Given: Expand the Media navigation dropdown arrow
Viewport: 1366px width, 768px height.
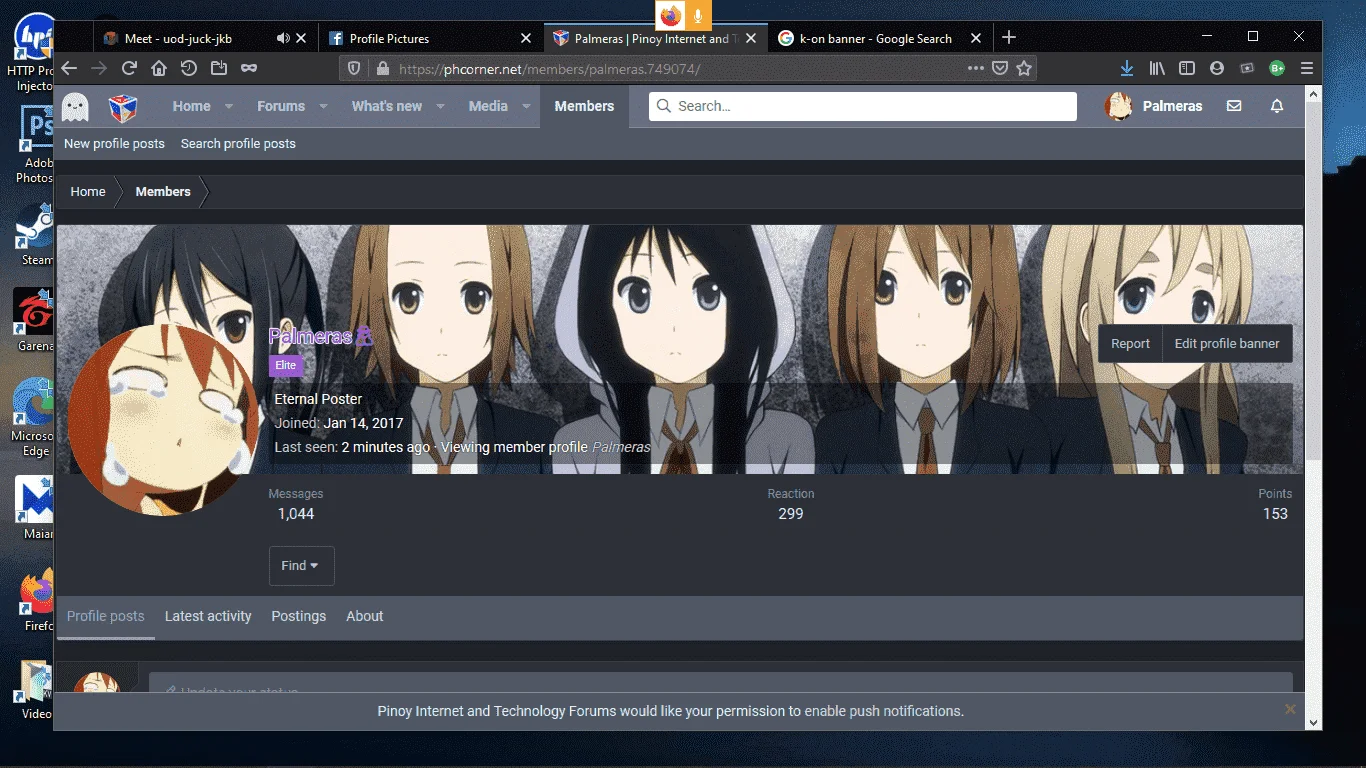Looking at the screenshot, I should 526,106.
